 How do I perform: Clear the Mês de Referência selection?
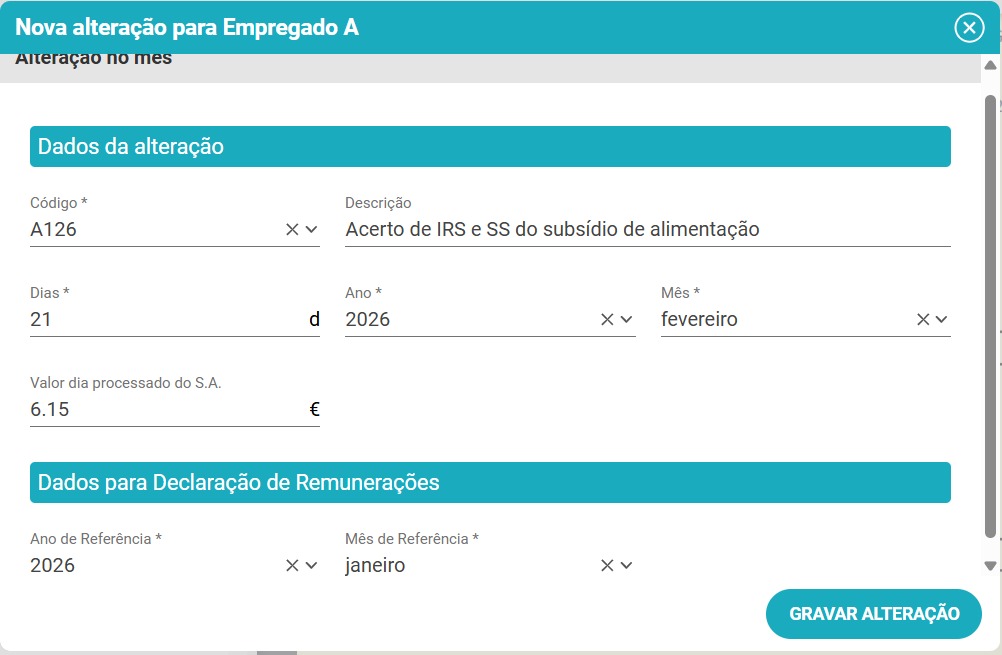click(x=607, y=566)
